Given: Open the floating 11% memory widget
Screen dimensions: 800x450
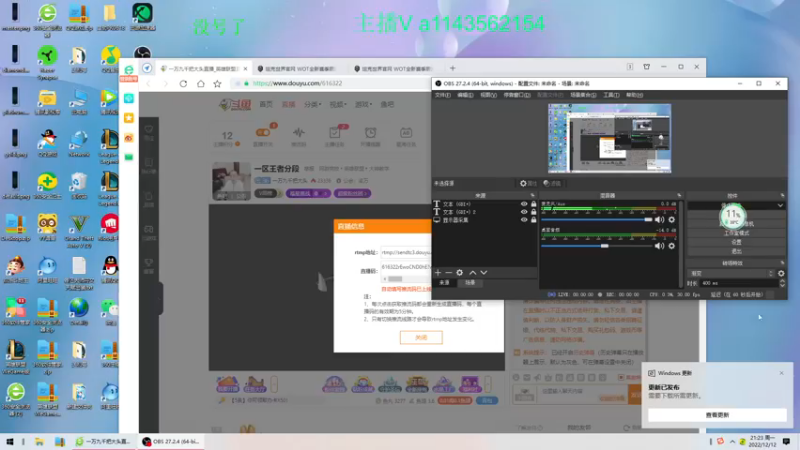Looking at the screenshot, I should click(x=733, y=215).
